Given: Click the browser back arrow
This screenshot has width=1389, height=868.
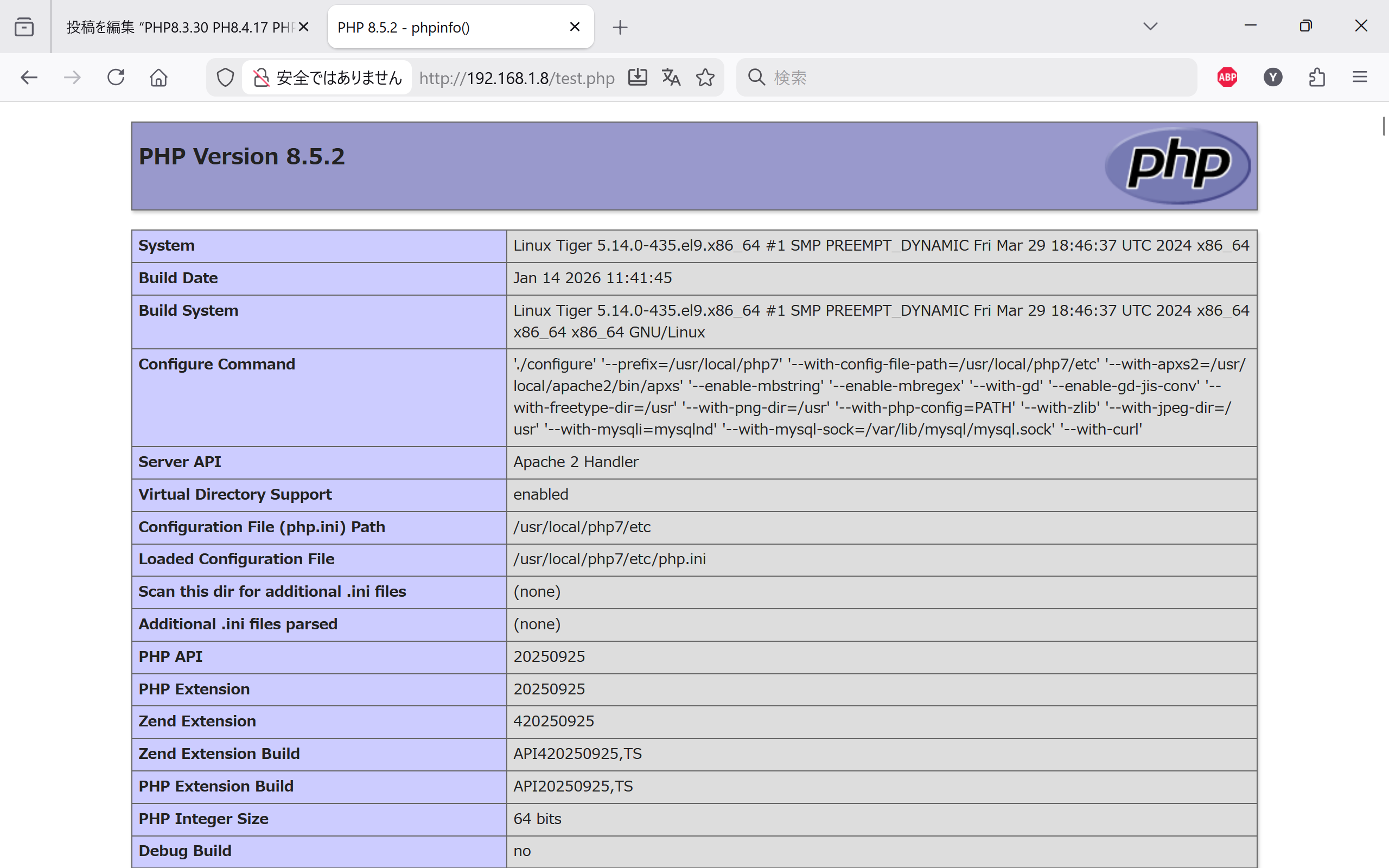Looking at the screenshot, I should pos(29,78).
